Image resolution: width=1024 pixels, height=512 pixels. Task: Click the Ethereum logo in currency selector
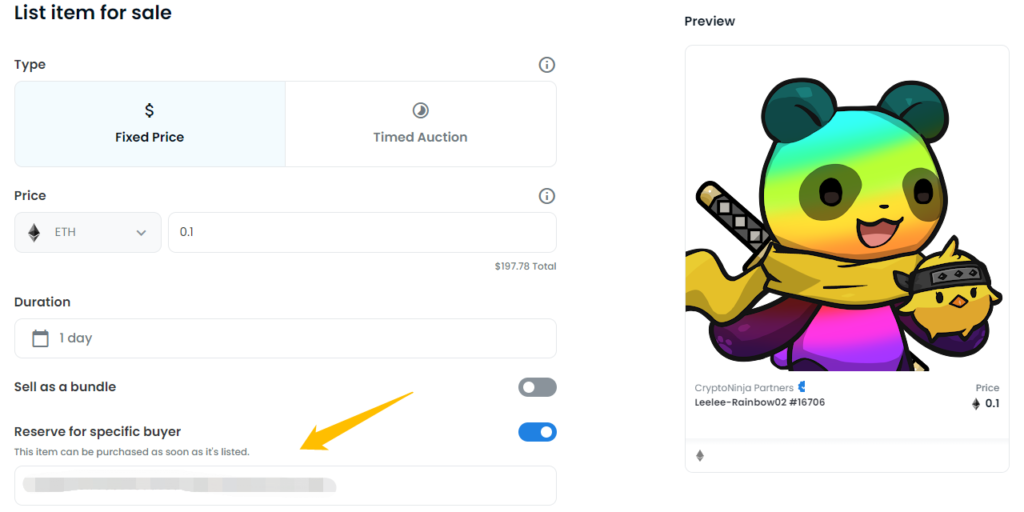(34, 232)
